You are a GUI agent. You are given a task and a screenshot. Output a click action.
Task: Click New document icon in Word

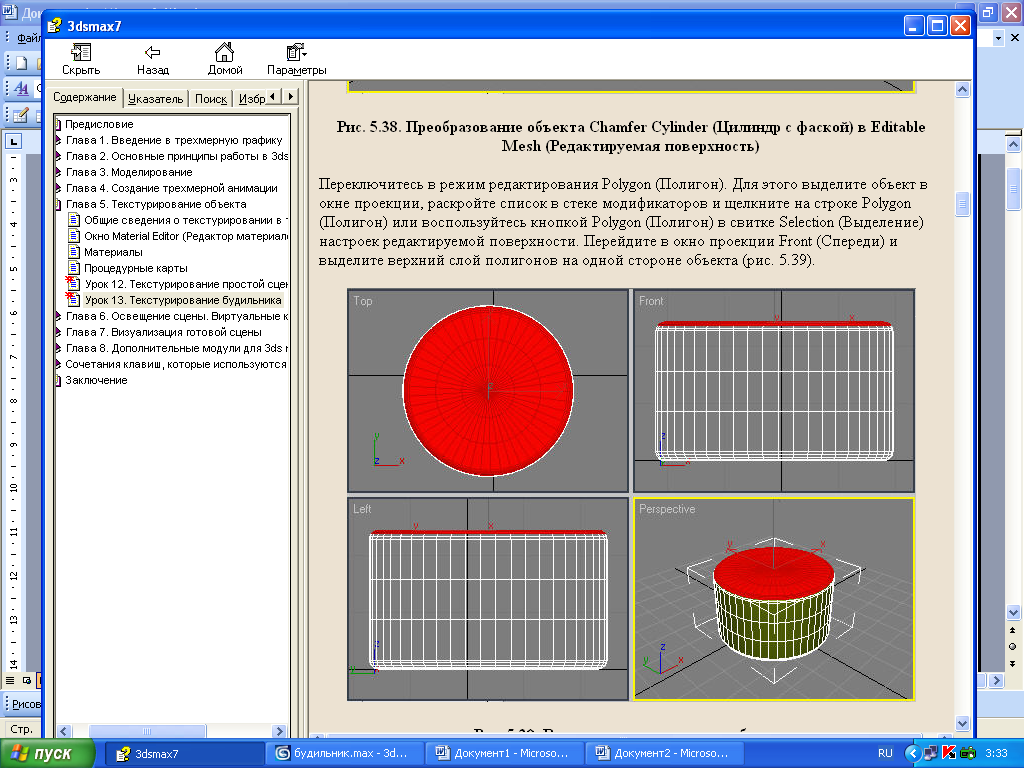[22, 63]
